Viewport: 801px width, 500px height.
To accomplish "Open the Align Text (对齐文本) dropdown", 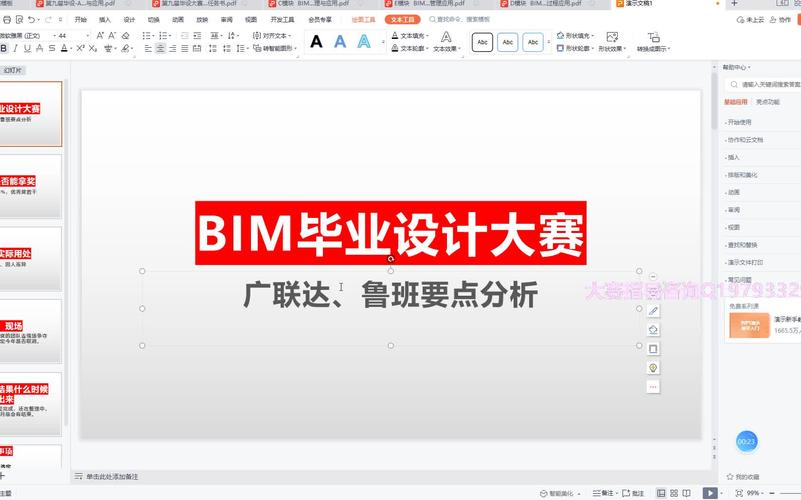I will [272, 36].
